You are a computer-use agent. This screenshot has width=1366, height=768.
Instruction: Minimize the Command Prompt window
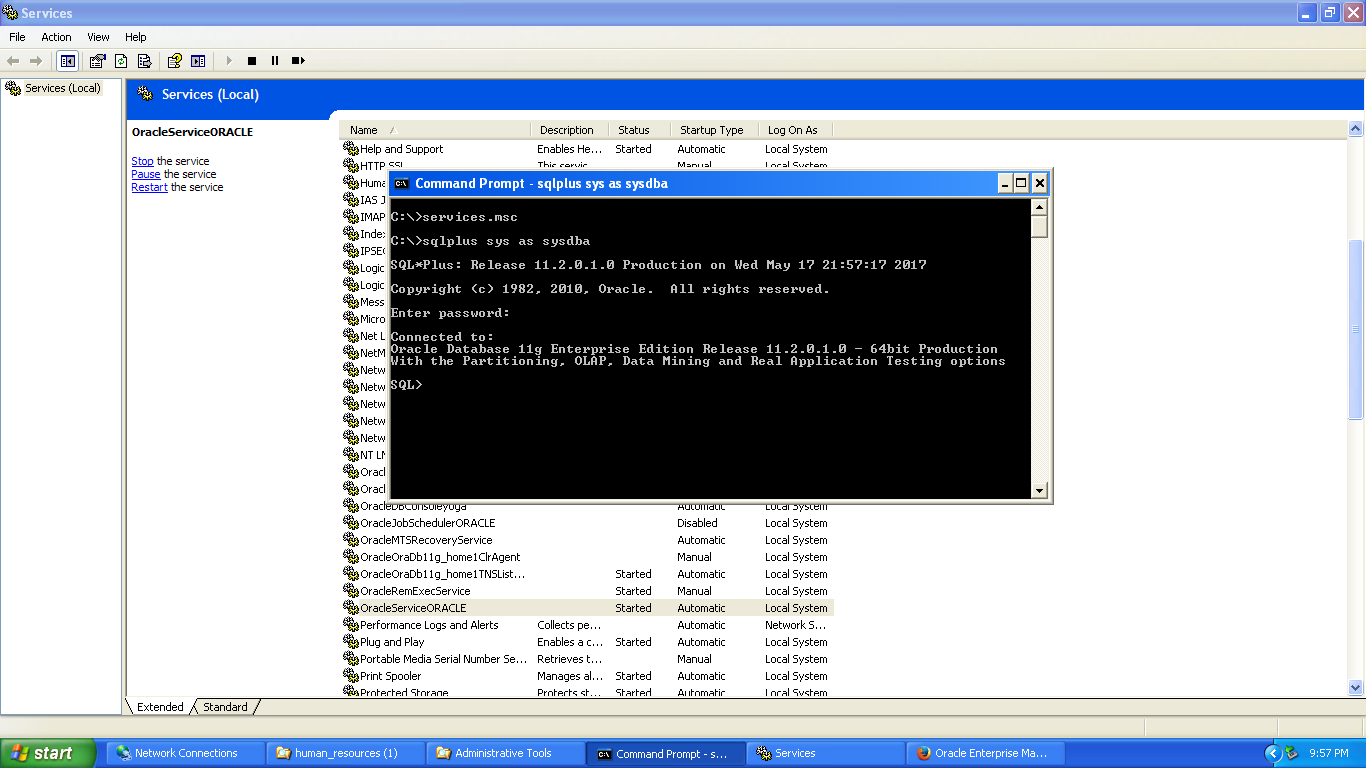pyautogui.click(x=1004, y=183)
